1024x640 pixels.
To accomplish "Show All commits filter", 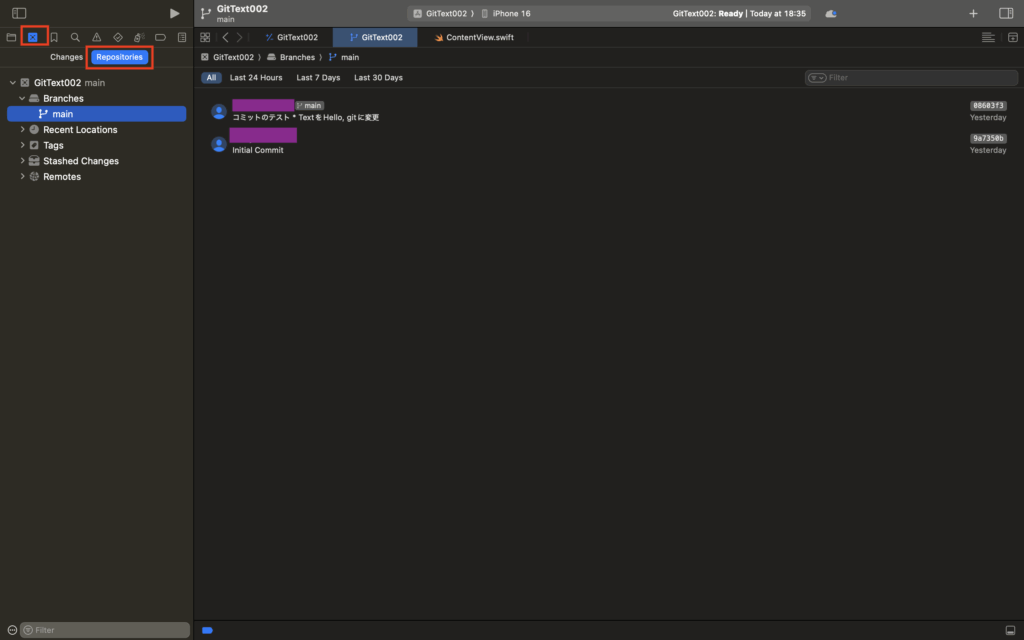I will click(211, 78).
